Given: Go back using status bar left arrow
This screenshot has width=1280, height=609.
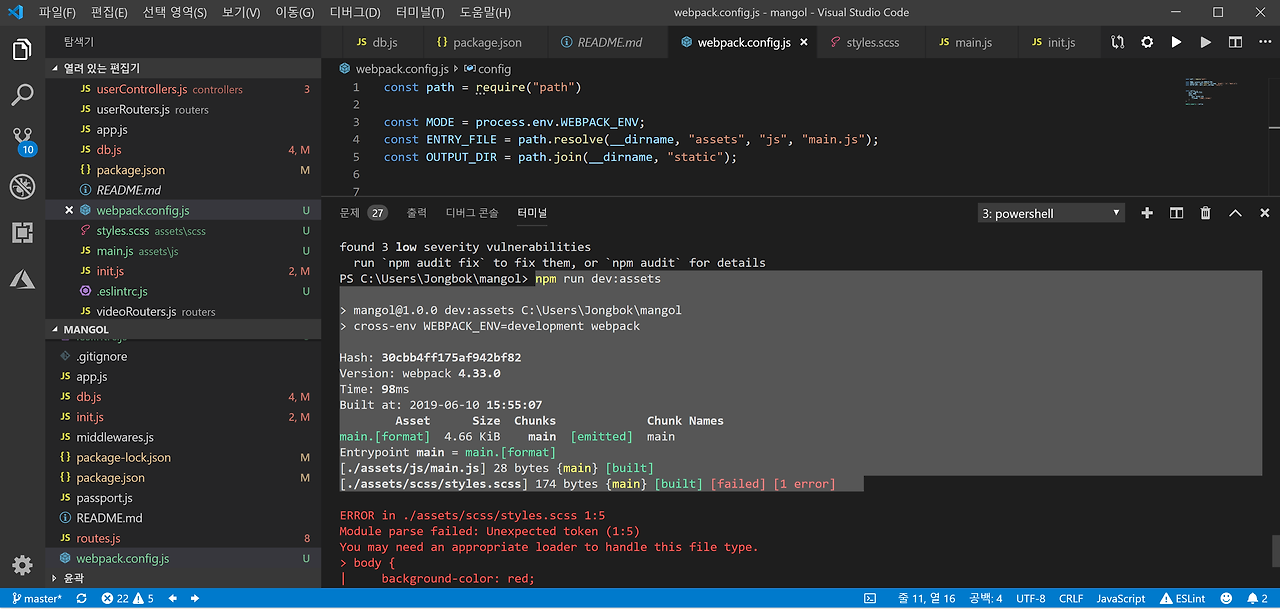Looking at the screenshot, I should (173, 598).
